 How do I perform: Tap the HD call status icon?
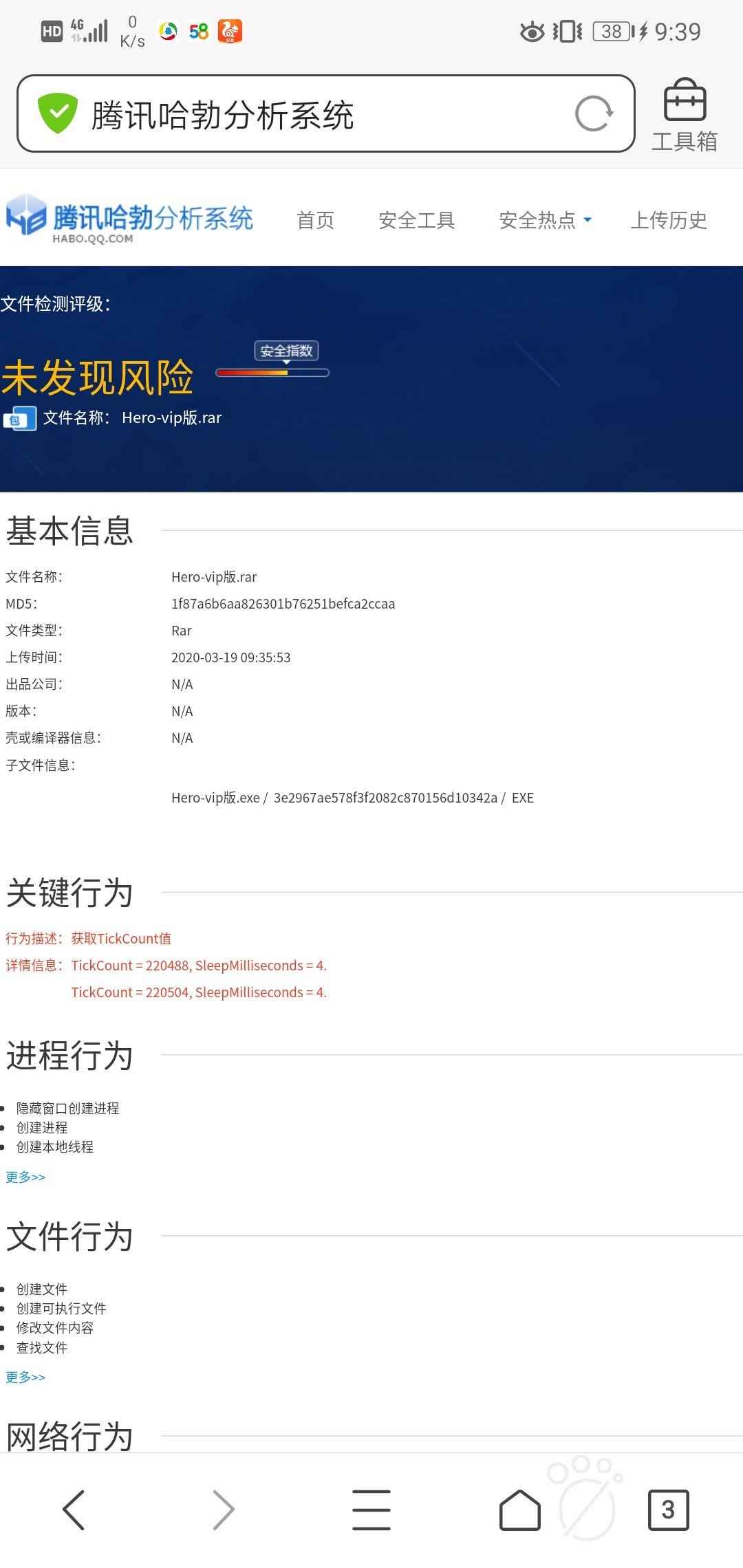52,31
